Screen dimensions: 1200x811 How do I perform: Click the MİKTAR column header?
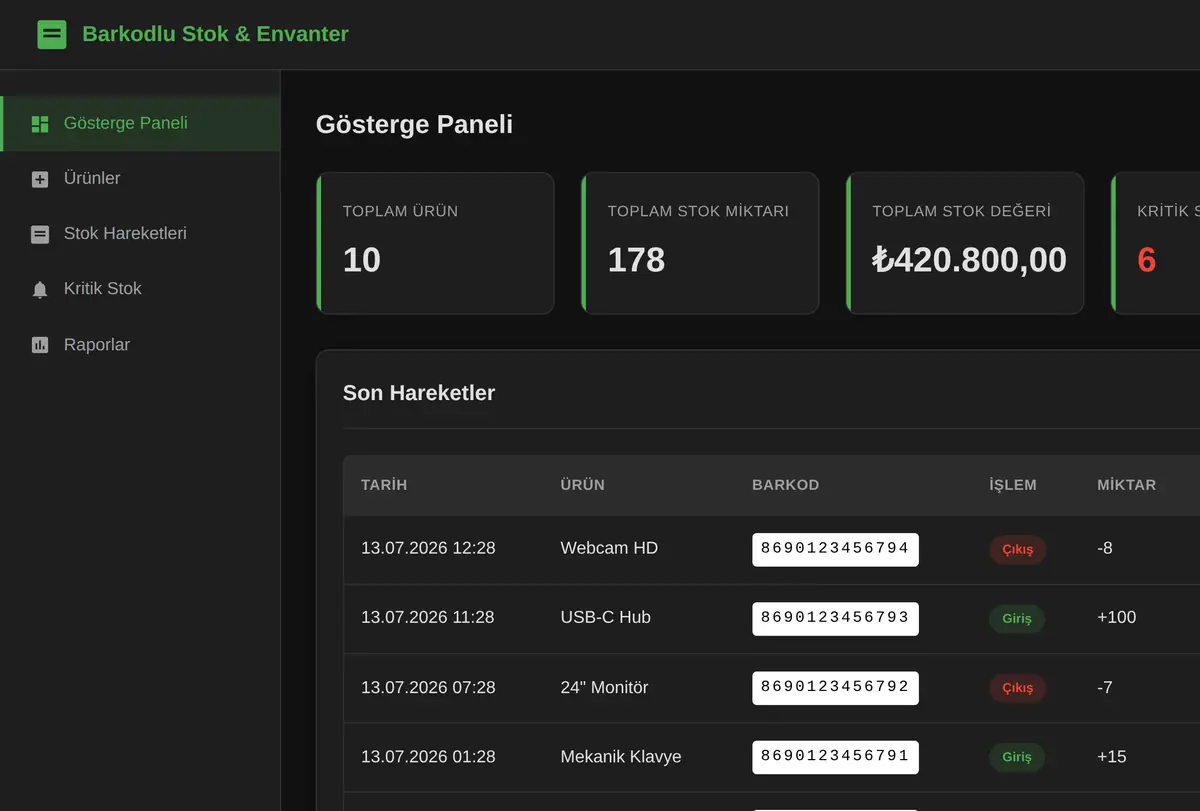[1126, 485]
